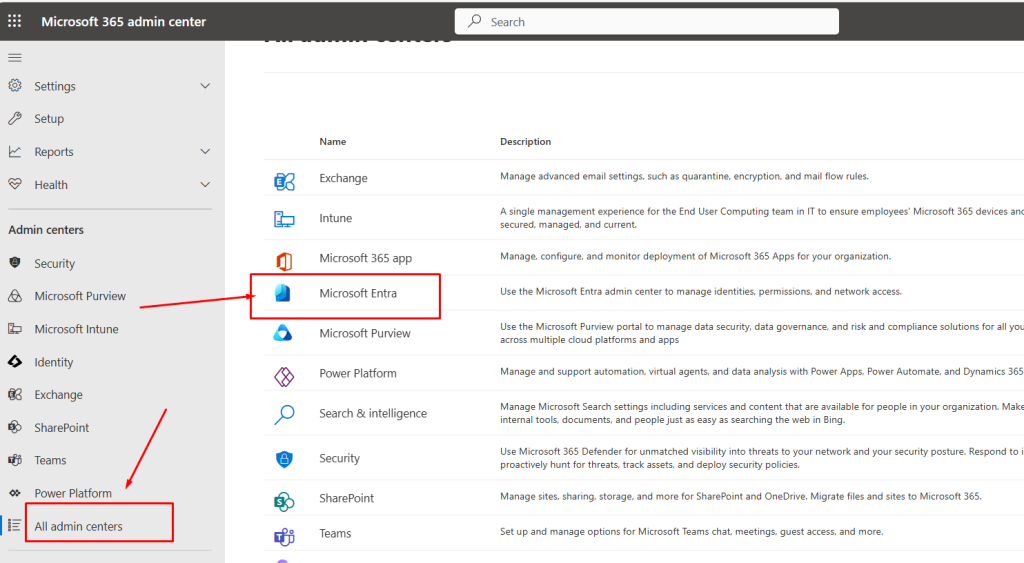1024x563 pixels.
Task: Click the Search & intelligence magnifier icon
Action: [284, 414]
